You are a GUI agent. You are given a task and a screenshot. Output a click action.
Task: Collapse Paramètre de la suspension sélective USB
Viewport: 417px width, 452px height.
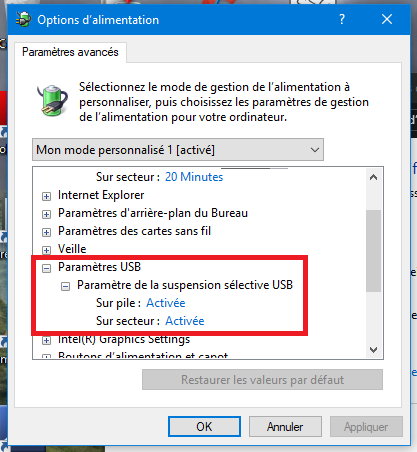pos(65,286)
